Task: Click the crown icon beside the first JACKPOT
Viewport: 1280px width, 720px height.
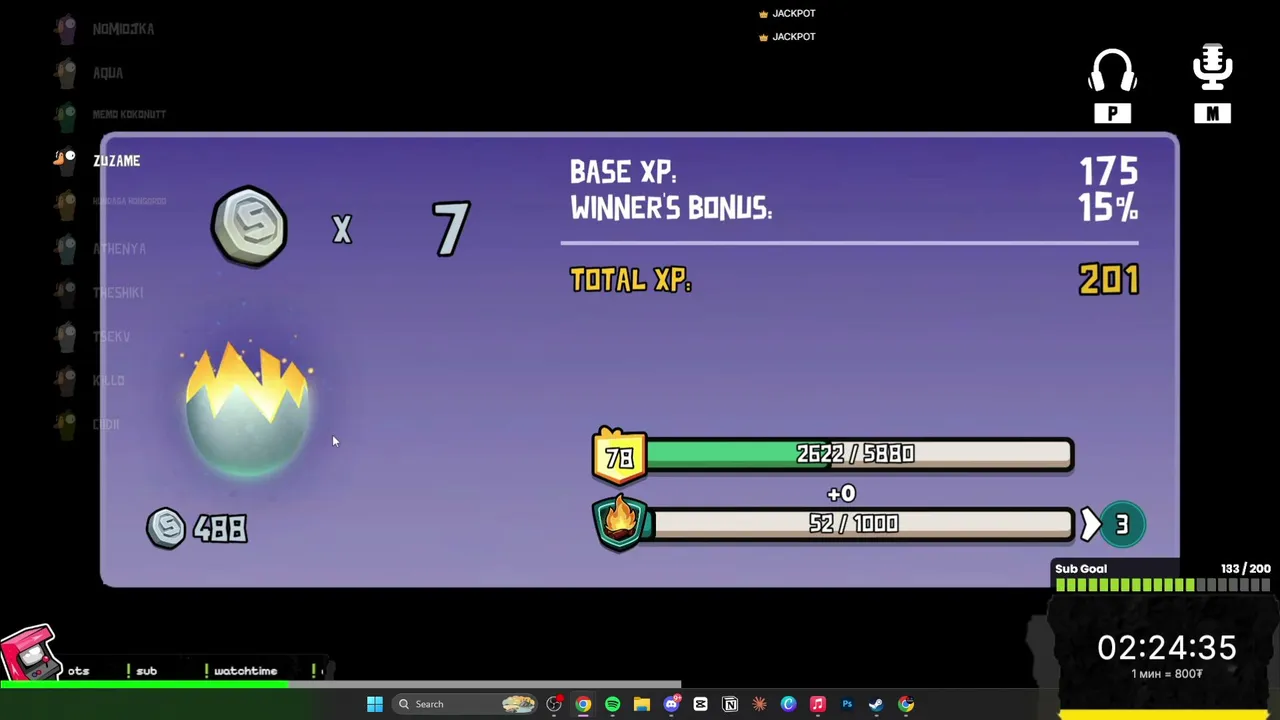Action: 763,14
